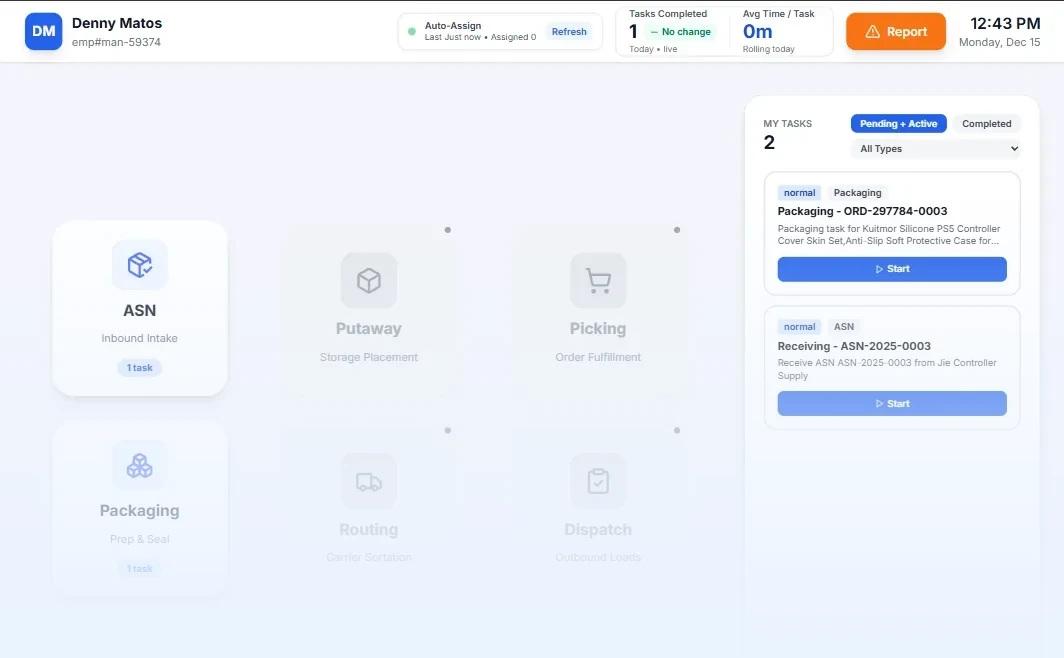
Task: Open the Dispatch clipboard icon
Action: 597,481
